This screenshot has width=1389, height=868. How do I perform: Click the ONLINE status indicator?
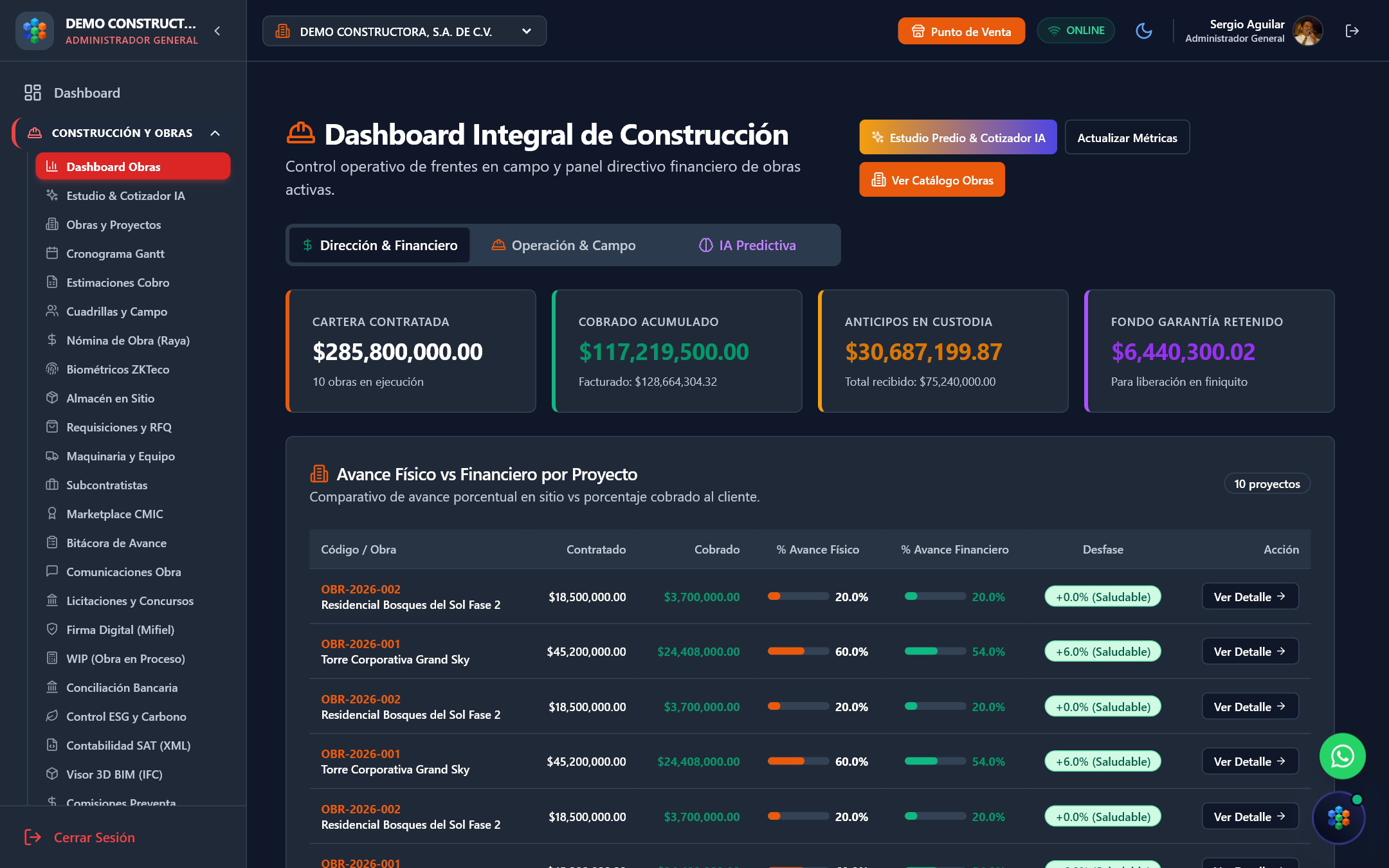click(x=1076, y=31)
